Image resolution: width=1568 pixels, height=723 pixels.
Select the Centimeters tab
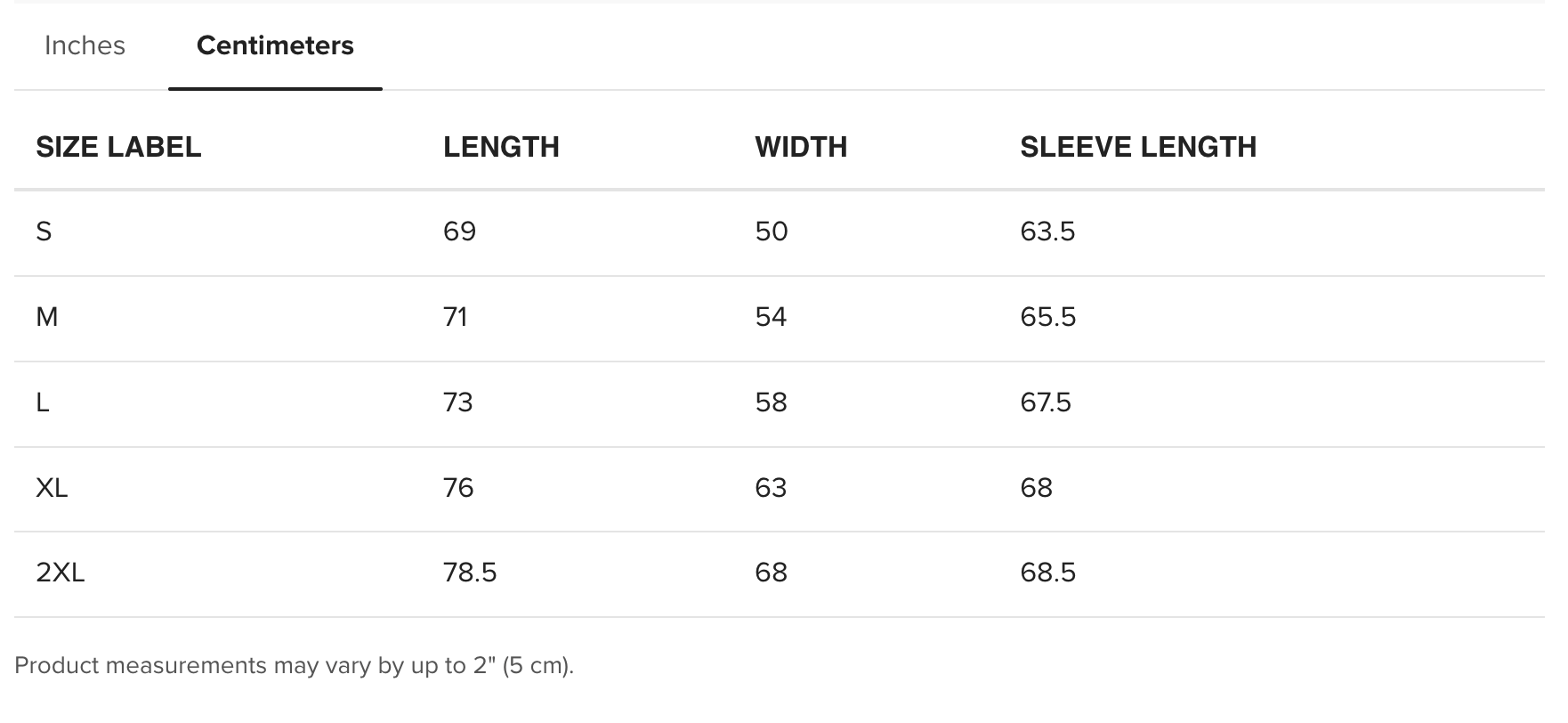point(275,45)
